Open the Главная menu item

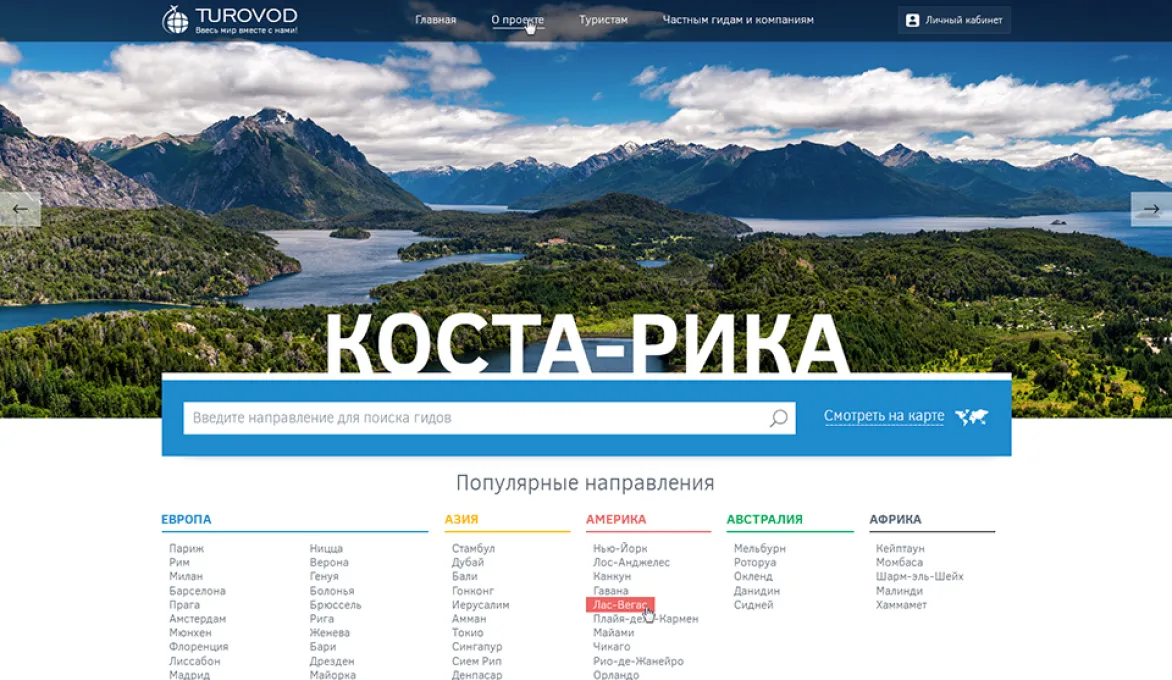436,20
